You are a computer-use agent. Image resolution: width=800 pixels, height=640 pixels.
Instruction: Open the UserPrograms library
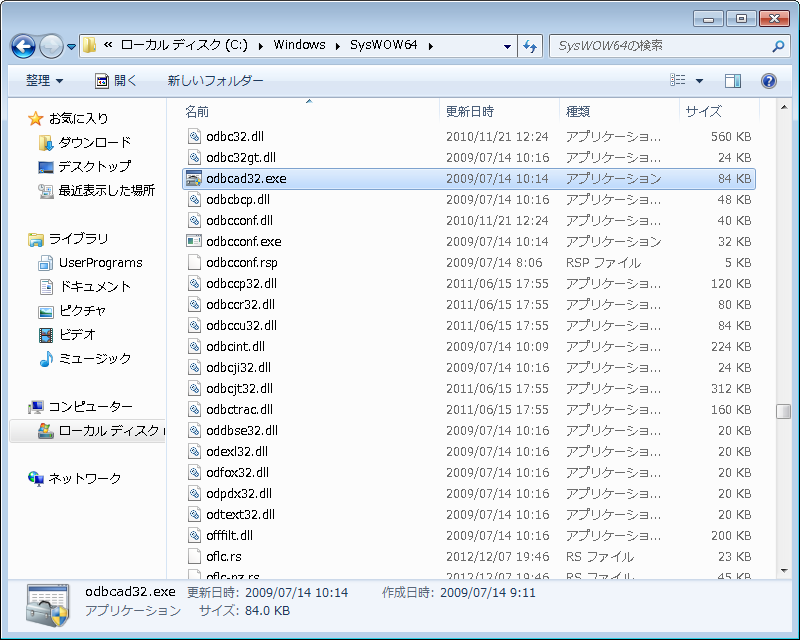[101, 262]
